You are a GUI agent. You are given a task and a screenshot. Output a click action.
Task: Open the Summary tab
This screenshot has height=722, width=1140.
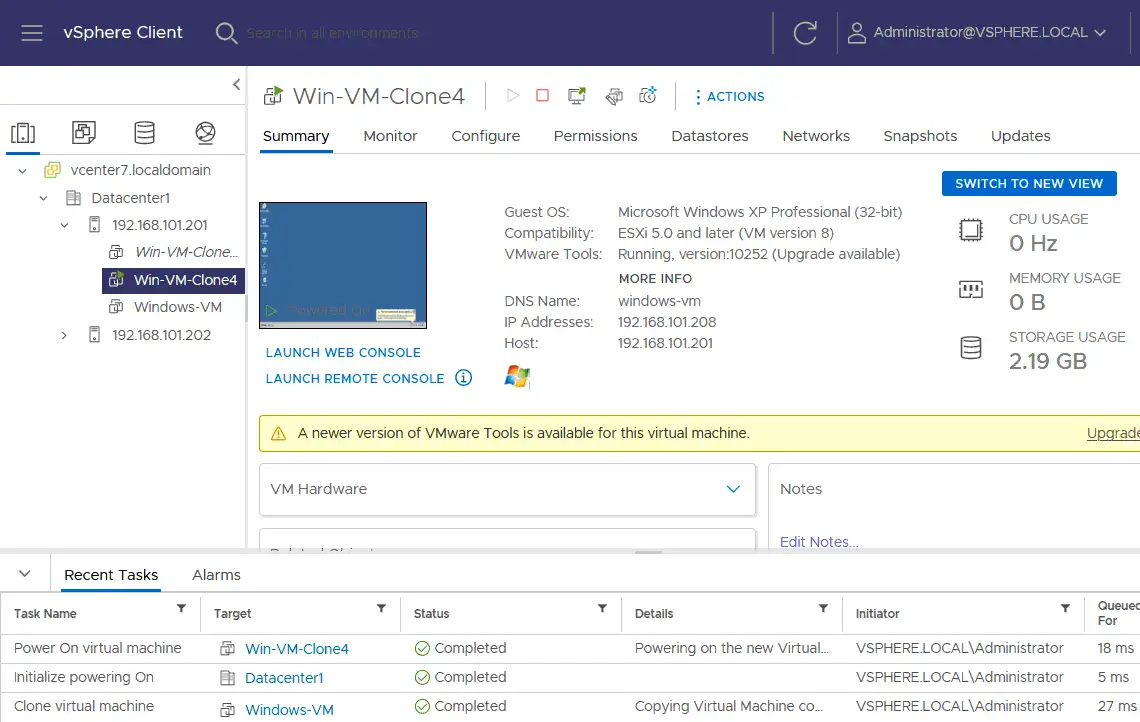tap(296, 136)
